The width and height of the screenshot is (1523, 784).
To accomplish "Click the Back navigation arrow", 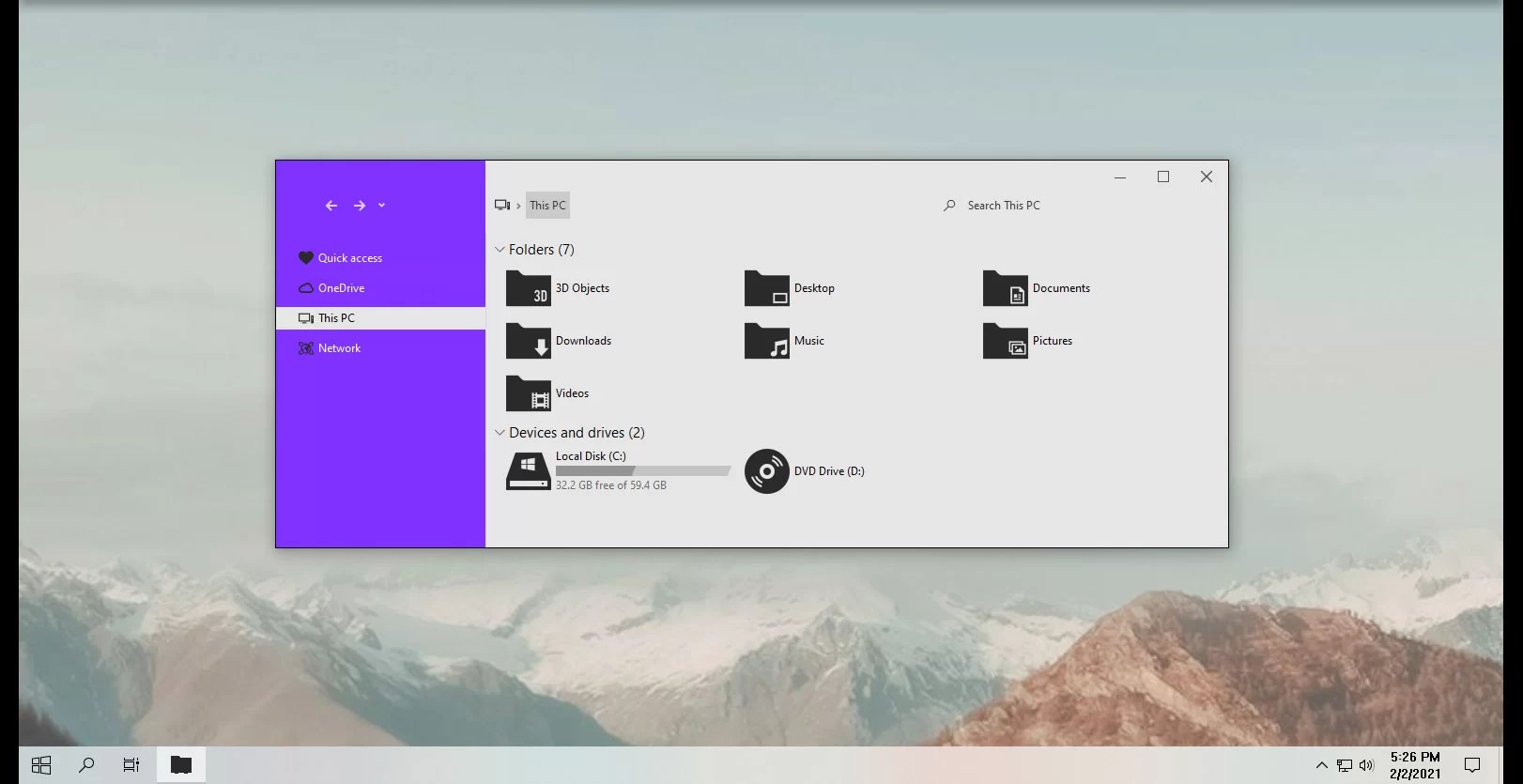I will pyautogui.click(x=331, y=206).
